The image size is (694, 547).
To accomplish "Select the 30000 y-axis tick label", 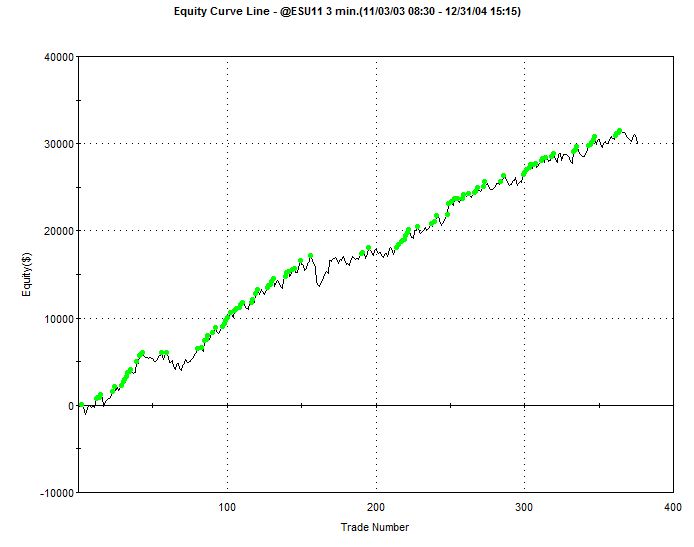I will tap(56, 144).
